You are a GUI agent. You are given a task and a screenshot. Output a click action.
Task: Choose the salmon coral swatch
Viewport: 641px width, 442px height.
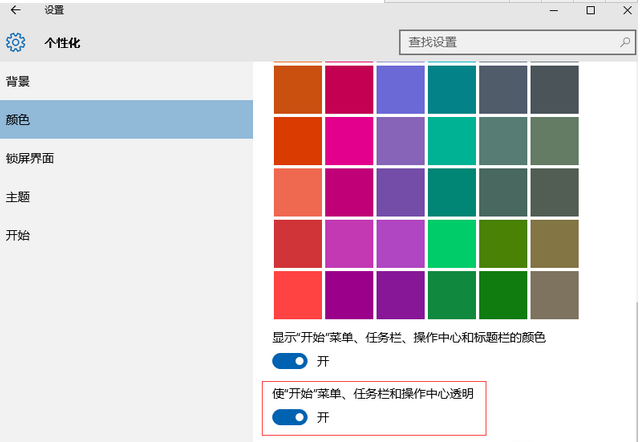(298, 192)
